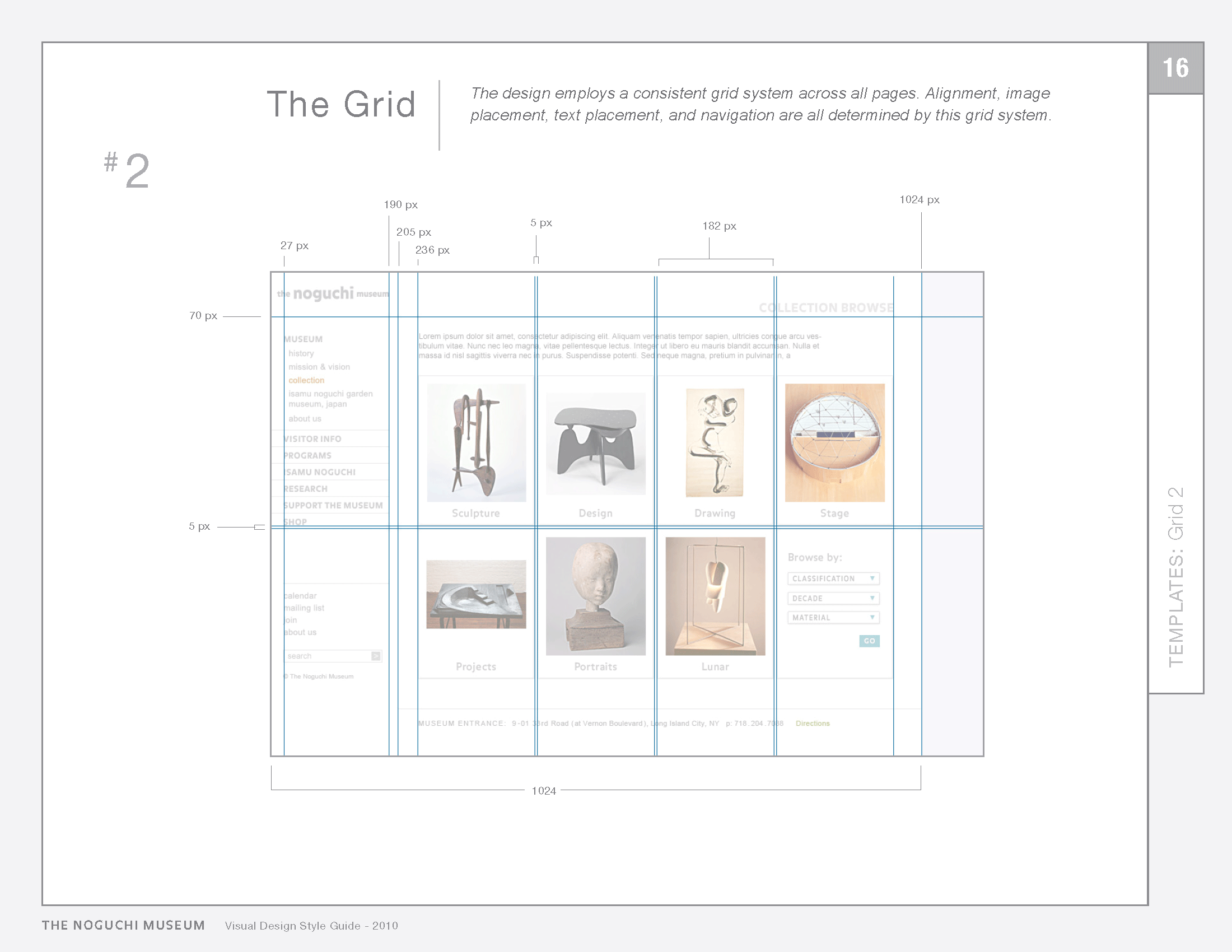Select the Design table thumbnail
This screenshot has width=1232, height=952.
pos(596,444)
